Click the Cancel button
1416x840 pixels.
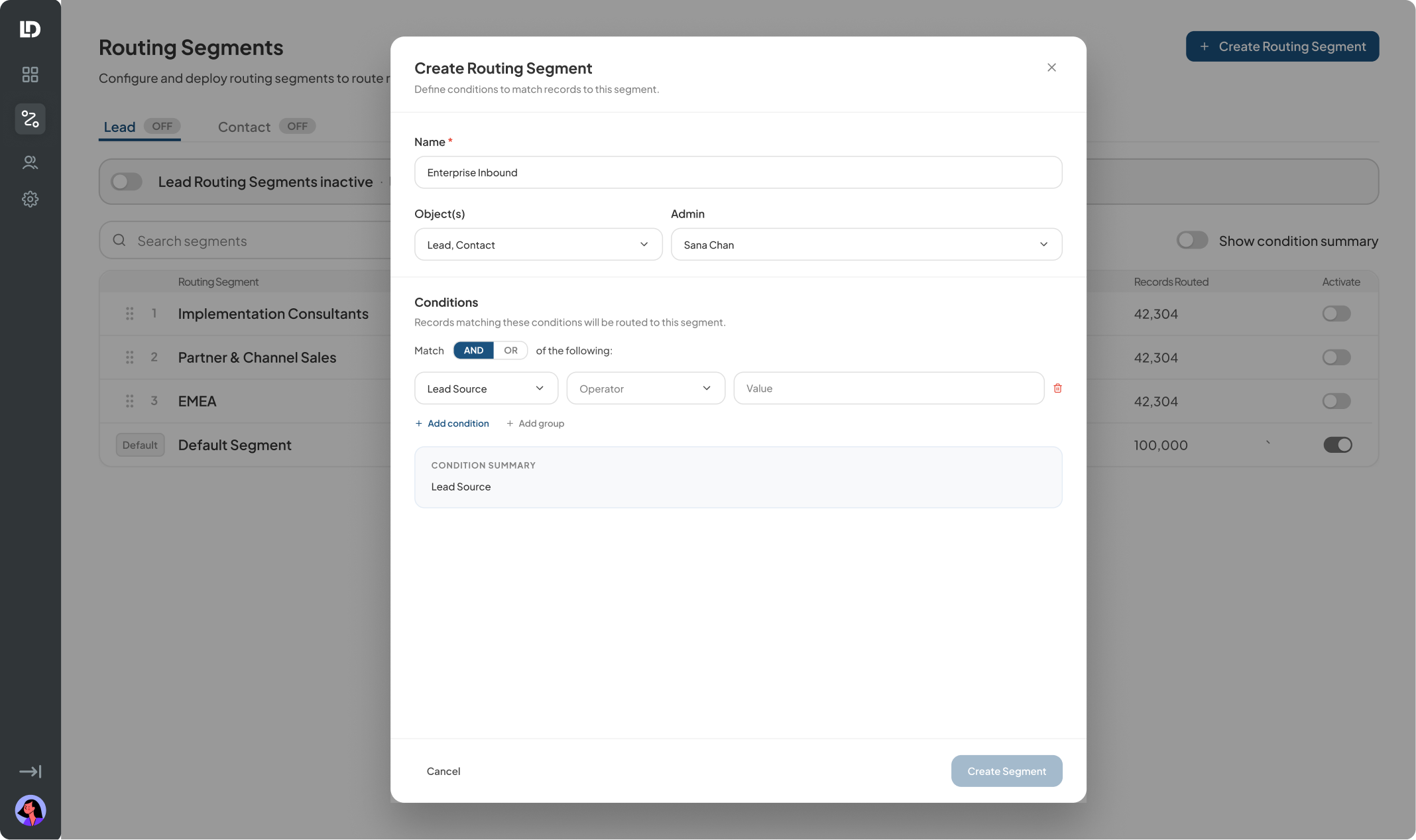click(443, 771)
